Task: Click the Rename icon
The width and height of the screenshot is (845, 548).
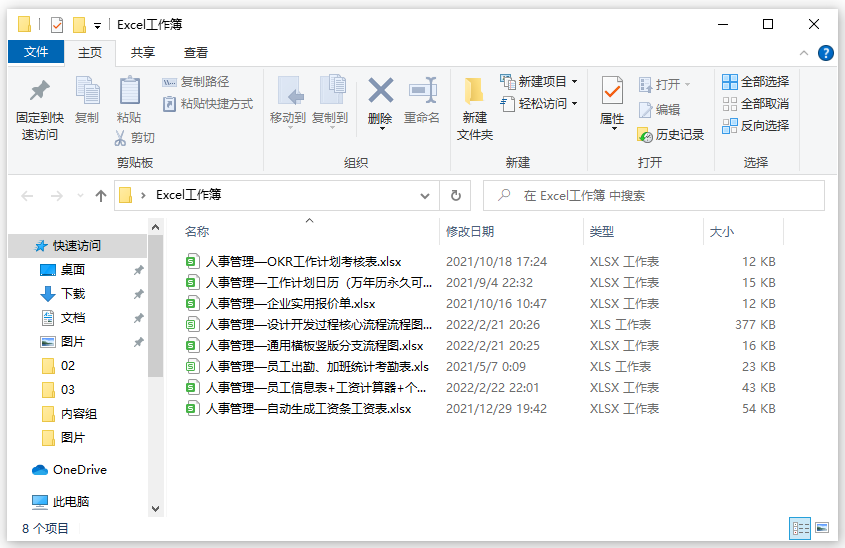Action: click(422, 90)
